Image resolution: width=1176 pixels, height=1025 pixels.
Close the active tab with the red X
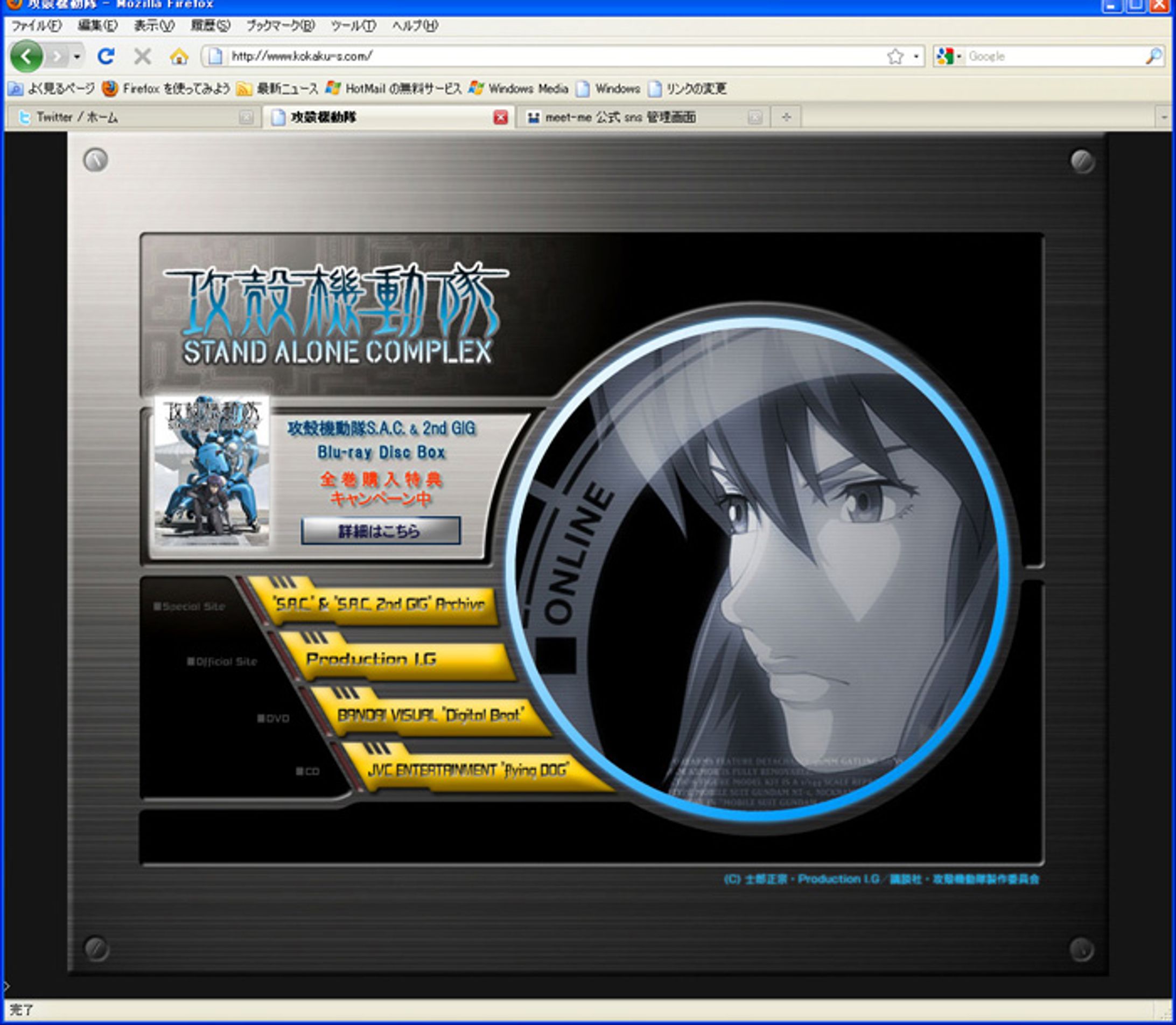(x=500, y=117)
